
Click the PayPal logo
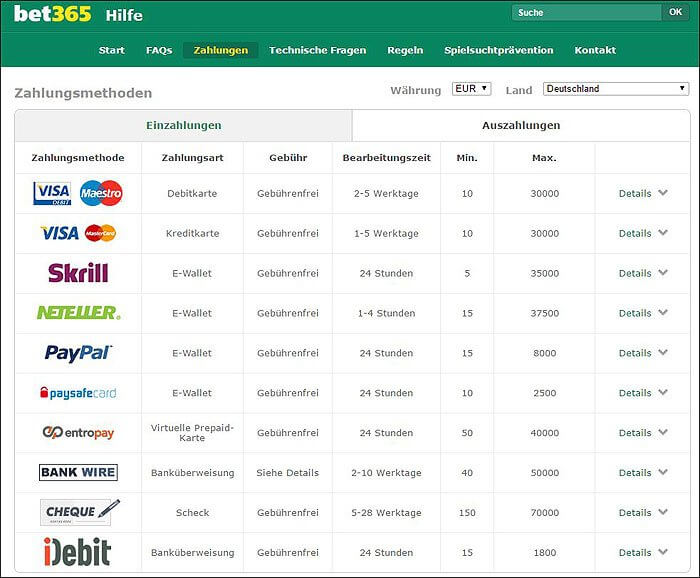coord(79,353)
